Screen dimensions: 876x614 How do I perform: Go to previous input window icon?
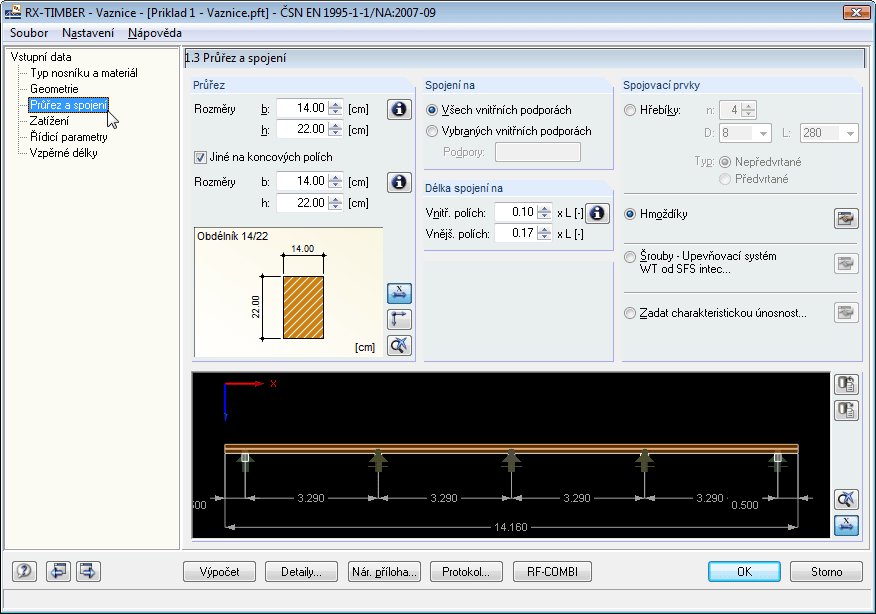tap(58, 571)
